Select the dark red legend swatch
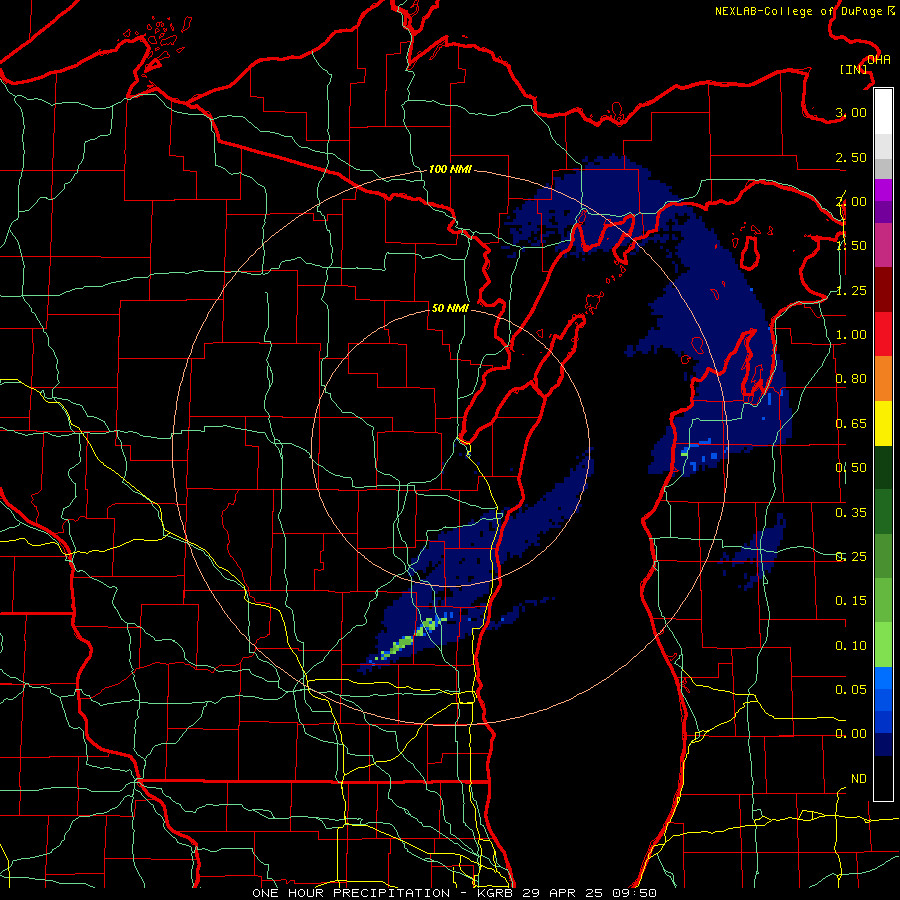Screen dimensions: 900x900 [x=883, y=290]
